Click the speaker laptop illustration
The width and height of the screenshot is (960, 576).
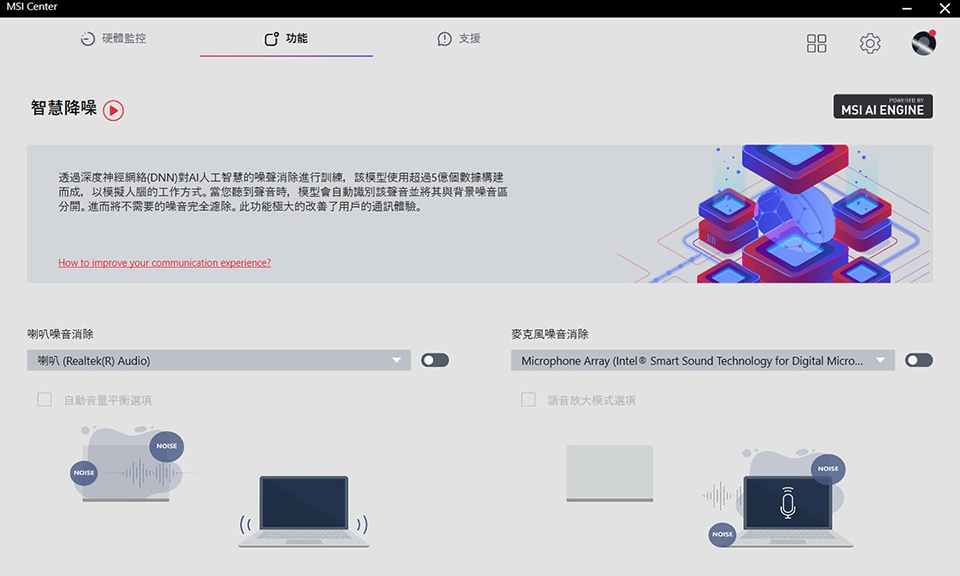coord(304,511)
